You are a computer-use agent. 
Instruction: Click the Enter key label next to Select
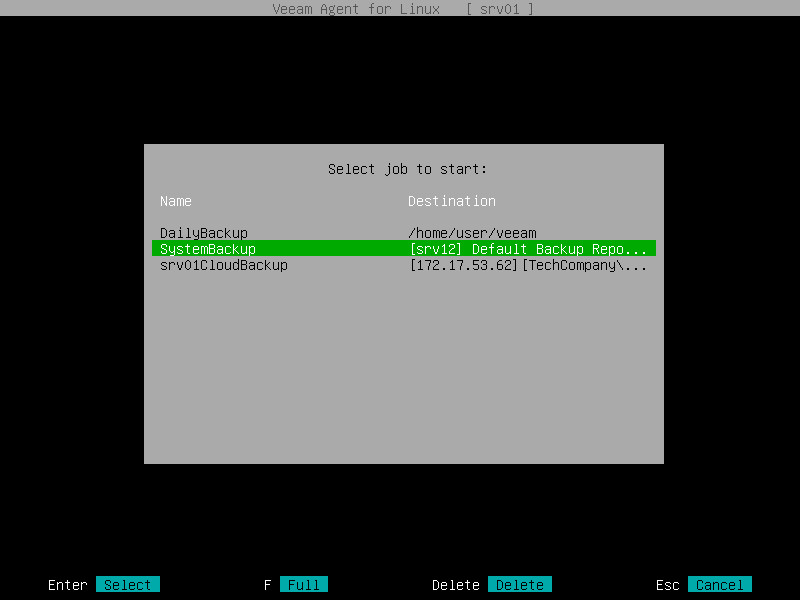(67, 584)
